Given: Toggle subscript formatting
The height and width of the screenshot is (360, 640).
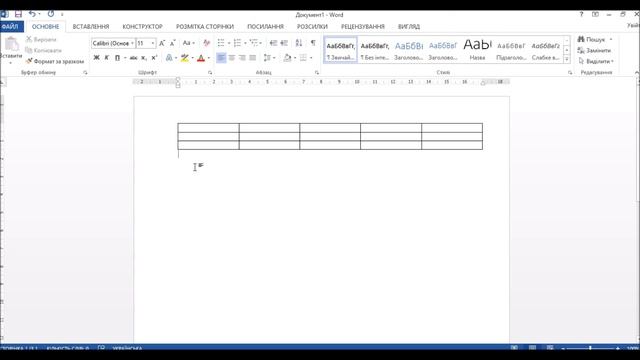Looking at the screenshot, I should click(144, 58).
